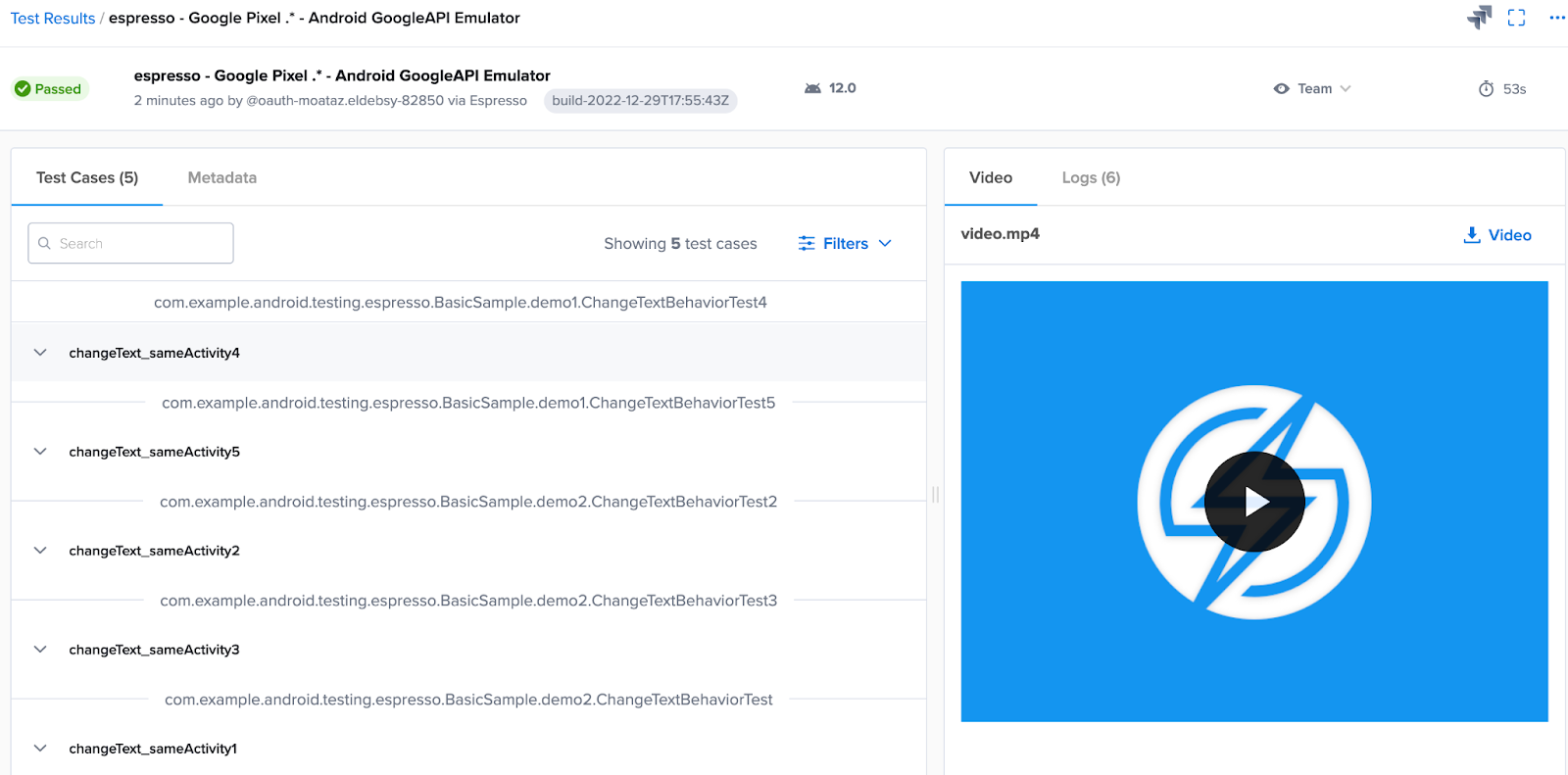Expand changeText_sameActivity1 chevron
Image resolution: width=1568 pixels, height=775 pixels.
tap(40, 749)
